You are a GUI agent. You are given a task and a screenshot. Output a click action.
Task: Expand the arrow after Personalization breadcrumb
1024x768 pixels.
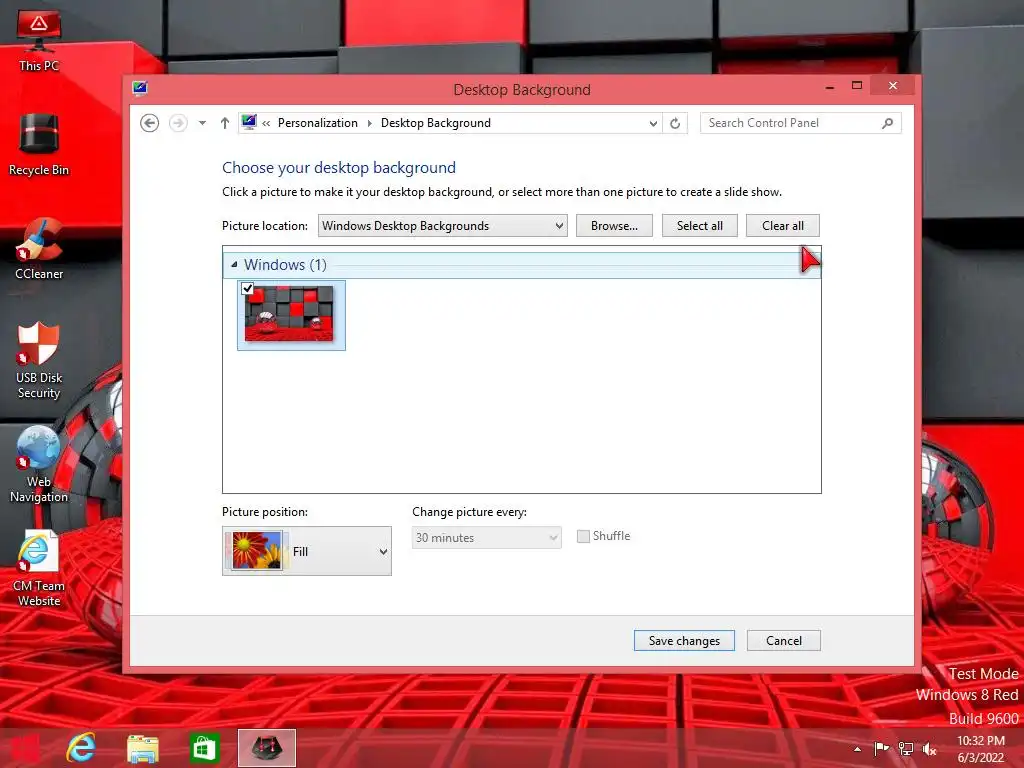click(x=370, y=123)
